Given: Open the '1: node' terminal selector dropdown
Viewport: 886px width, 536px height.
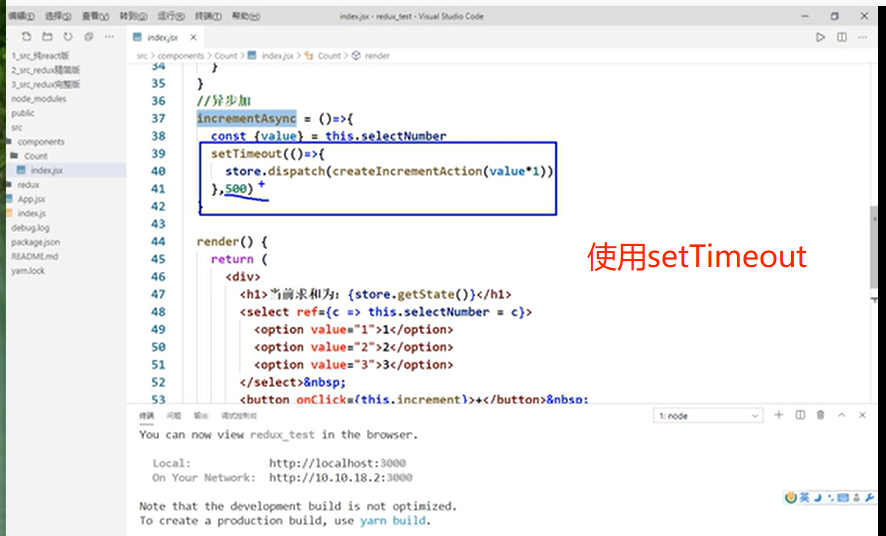Looking at the screenshot, I should (x=708, y=416).
